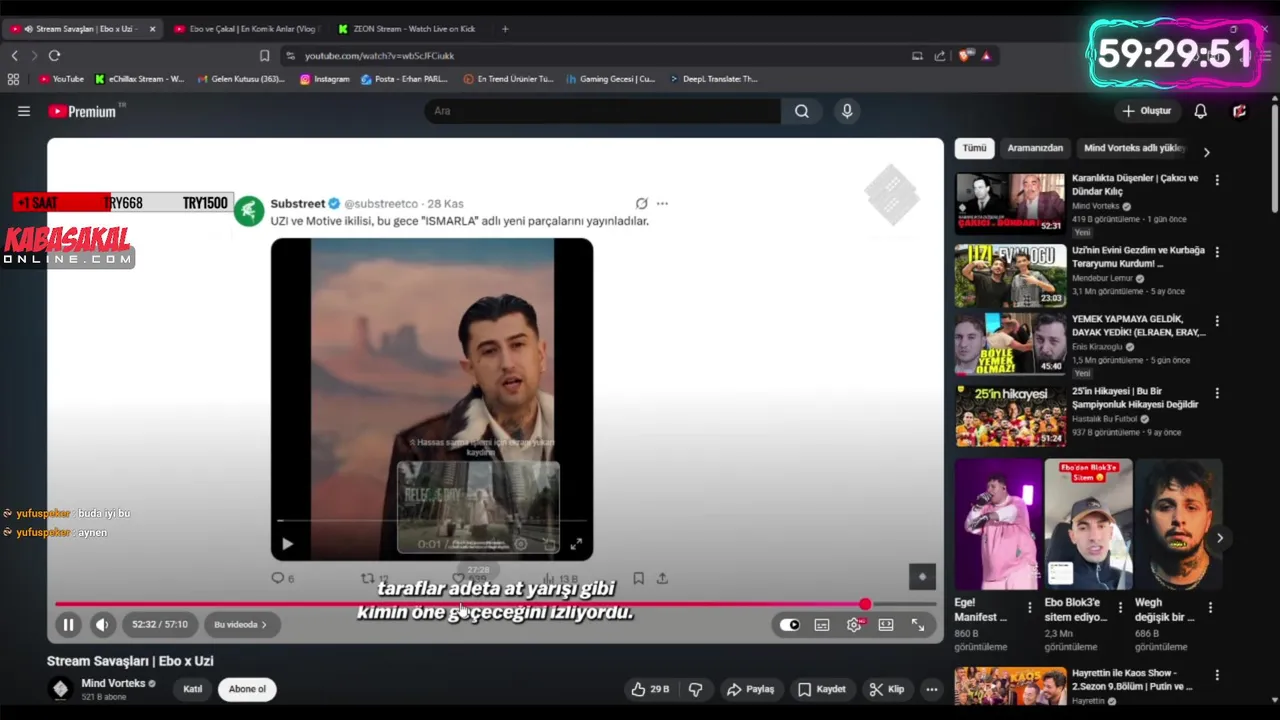
Task: Pause the YouTube video
Action: coord(68,625)
